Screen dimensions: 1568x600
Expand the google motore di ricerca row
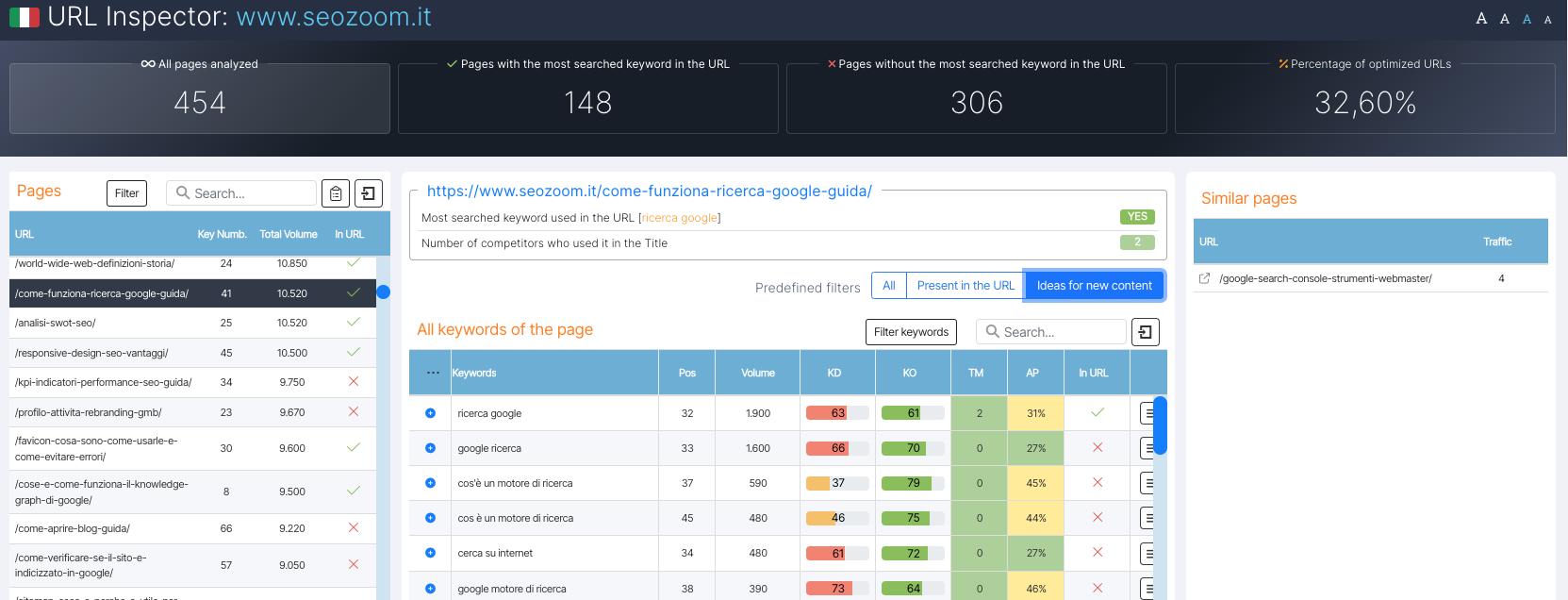430,588
